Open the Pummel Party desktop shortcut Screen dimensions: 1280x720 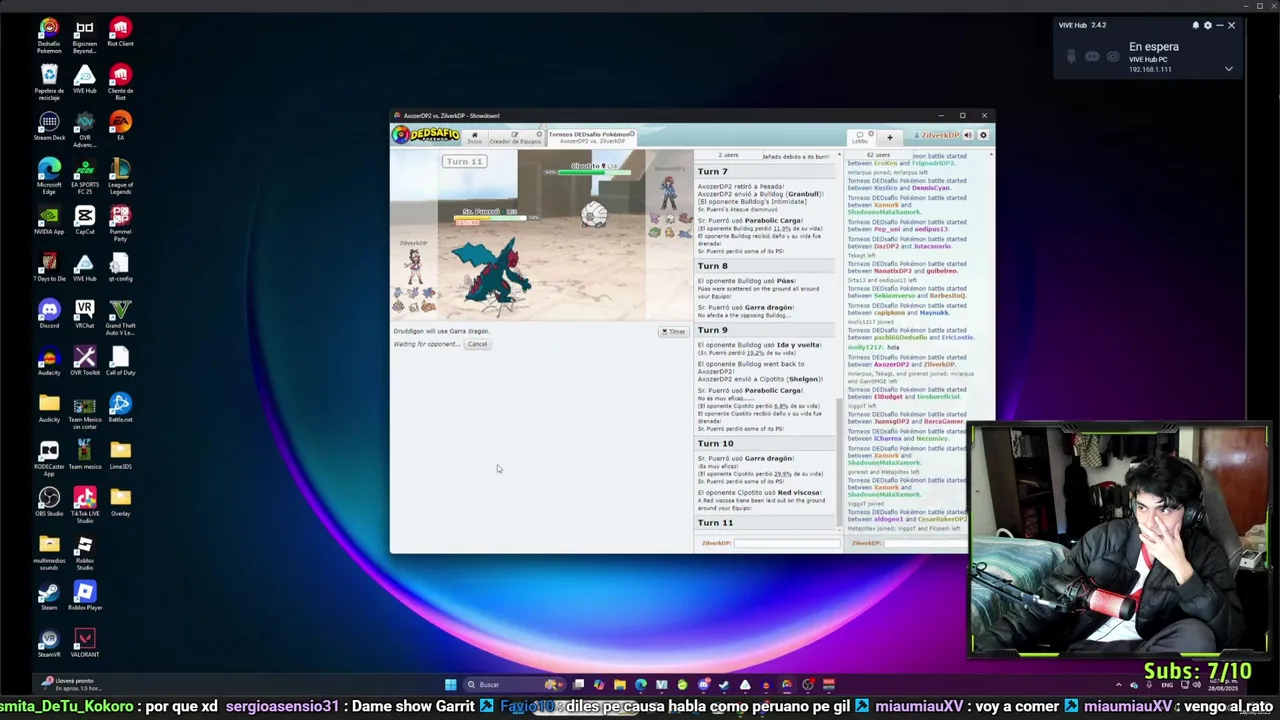[x=120, y=222]
